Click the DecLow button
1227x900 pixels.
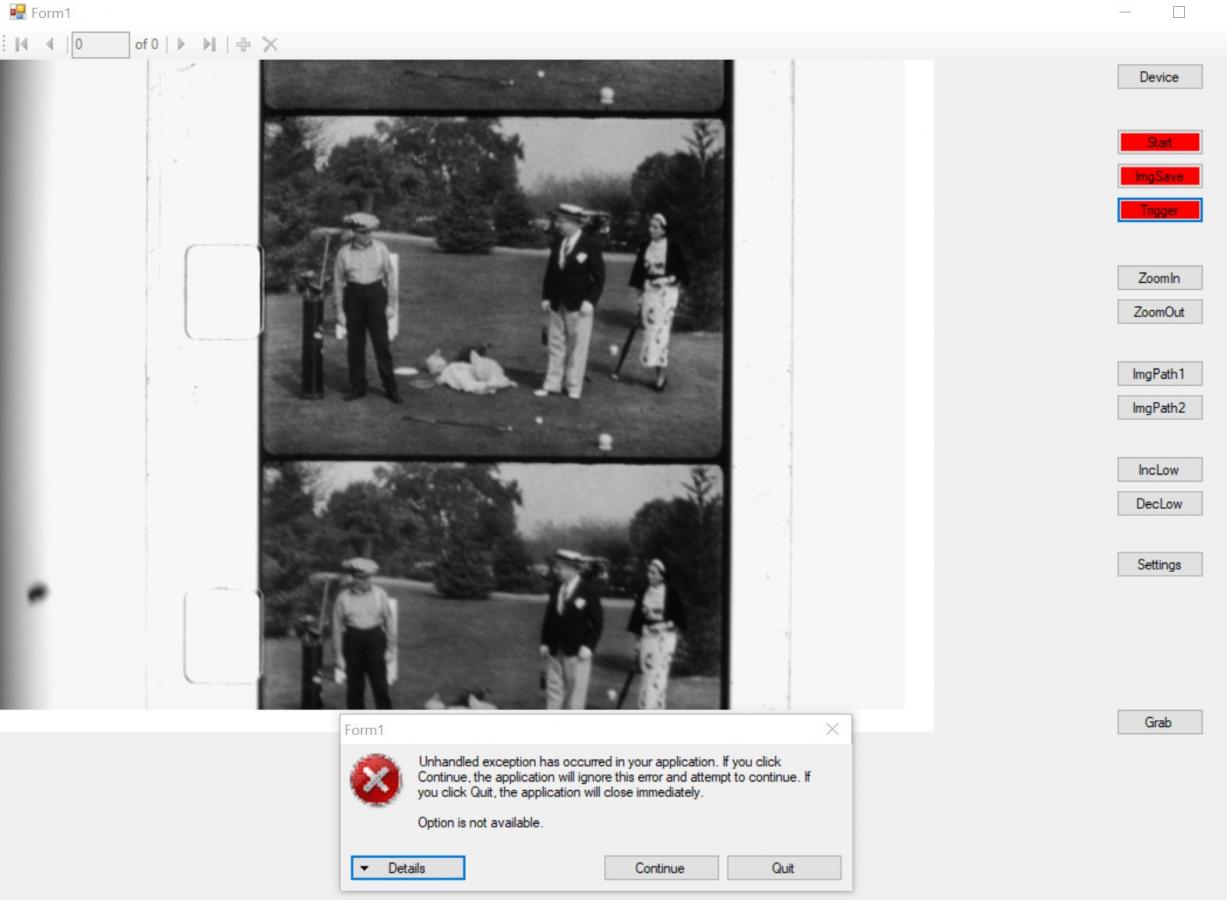click(1159, 504)
